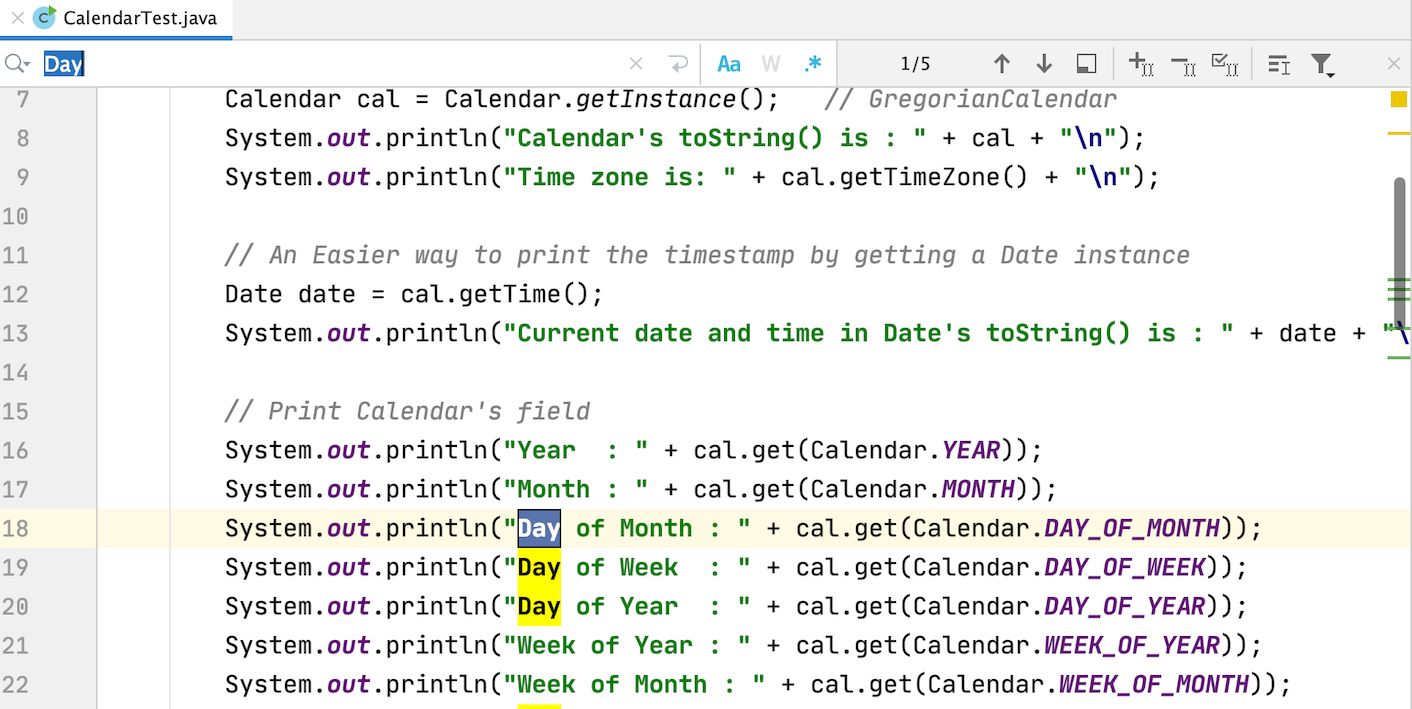Viewport: 1412px width, 709px height.
Task: Enable regex search mode
Action: tap(812, 63)
